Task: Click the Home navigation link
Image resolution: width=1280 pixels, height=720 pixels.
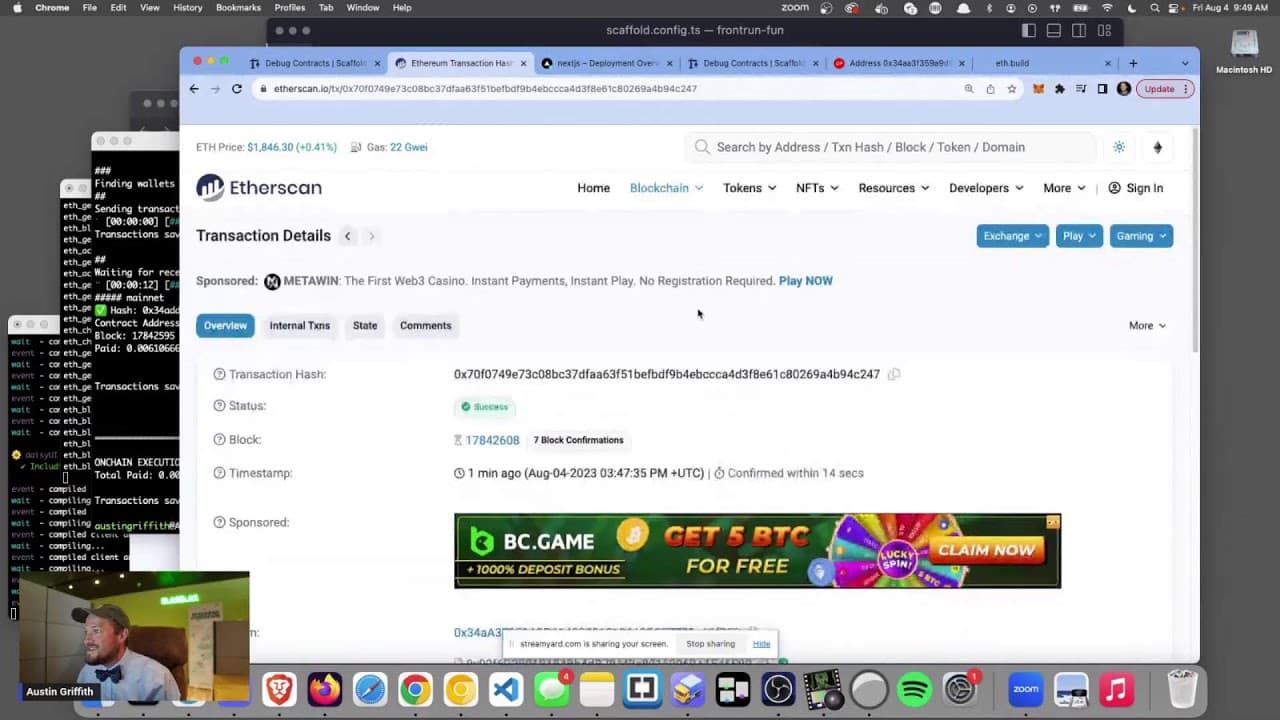Action: click(593, 188)
